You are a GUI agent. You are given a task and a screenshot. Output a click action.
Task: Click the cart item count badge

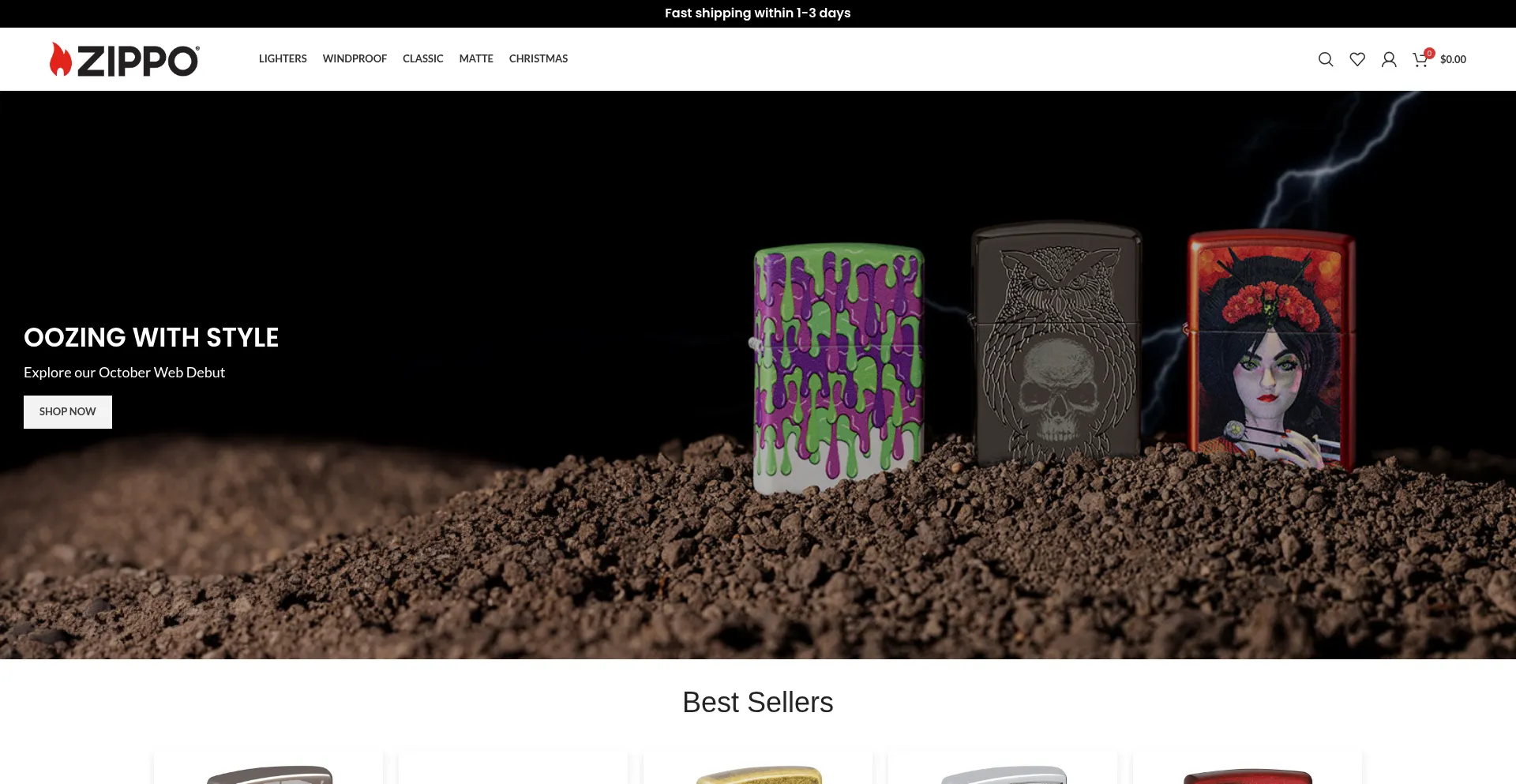[x=1429, y=54]
